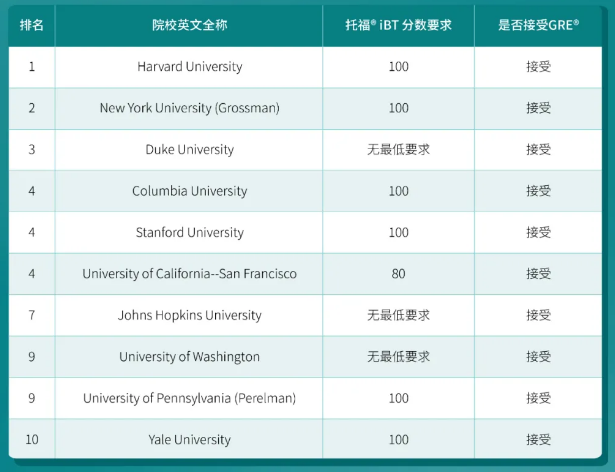Select the Stanford University cell
The width and height of the screenshot is (615, 472).
(189, 232)
